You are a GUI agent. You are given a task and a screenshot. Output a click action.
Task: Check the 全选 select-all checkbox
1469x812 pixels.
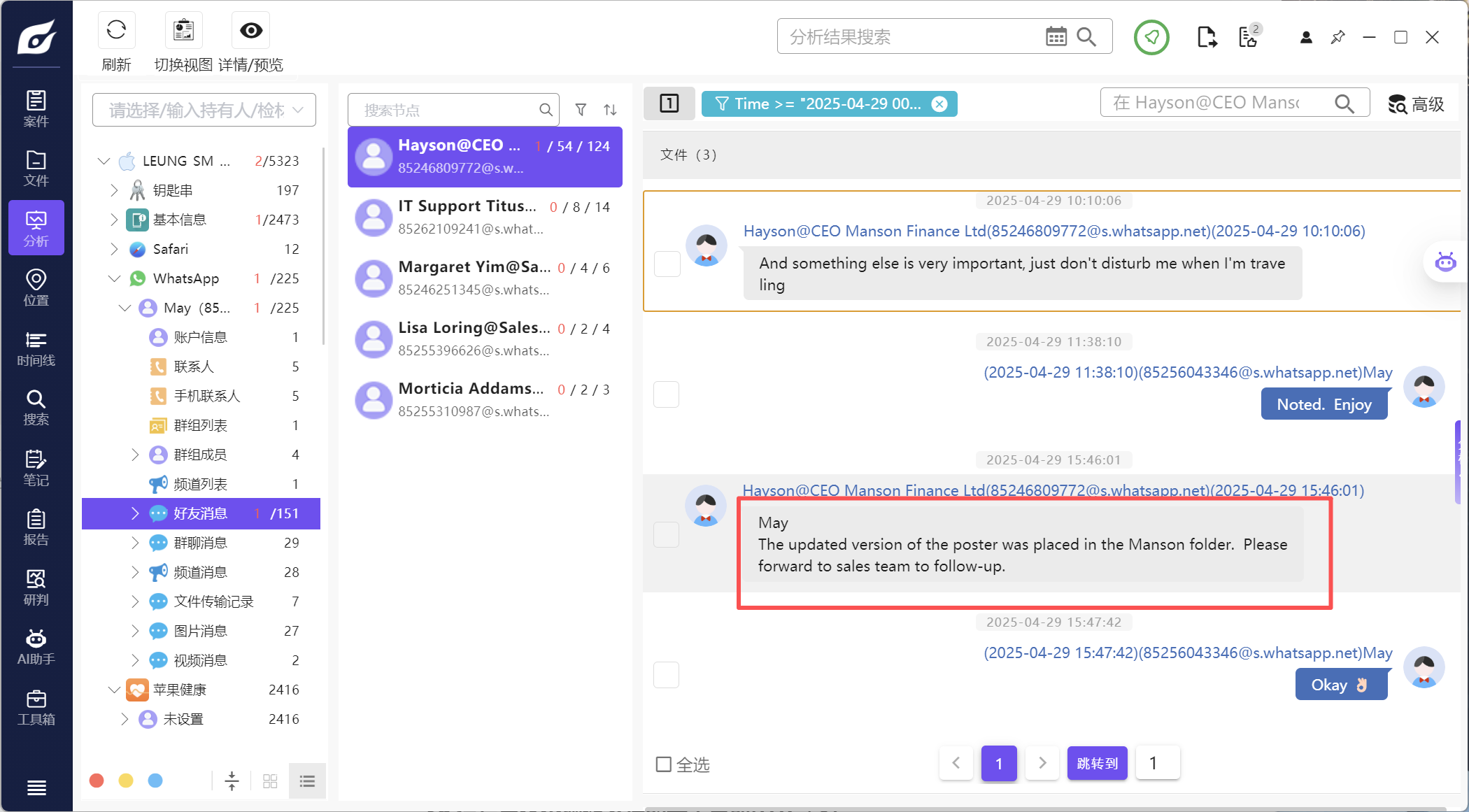pos(663,764)
